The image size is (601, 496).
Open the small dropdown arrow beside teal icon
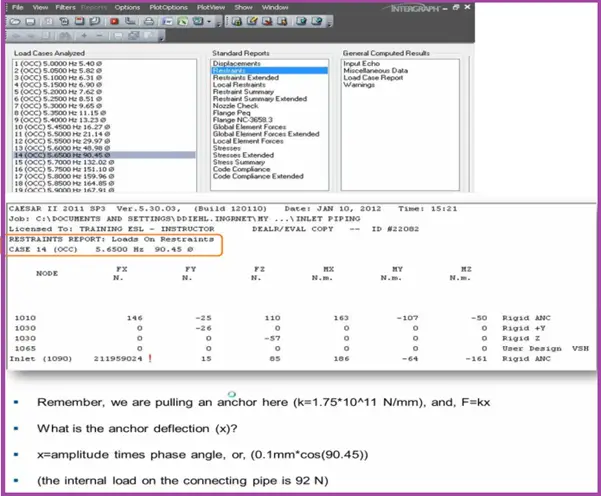[x=209, y=22]
